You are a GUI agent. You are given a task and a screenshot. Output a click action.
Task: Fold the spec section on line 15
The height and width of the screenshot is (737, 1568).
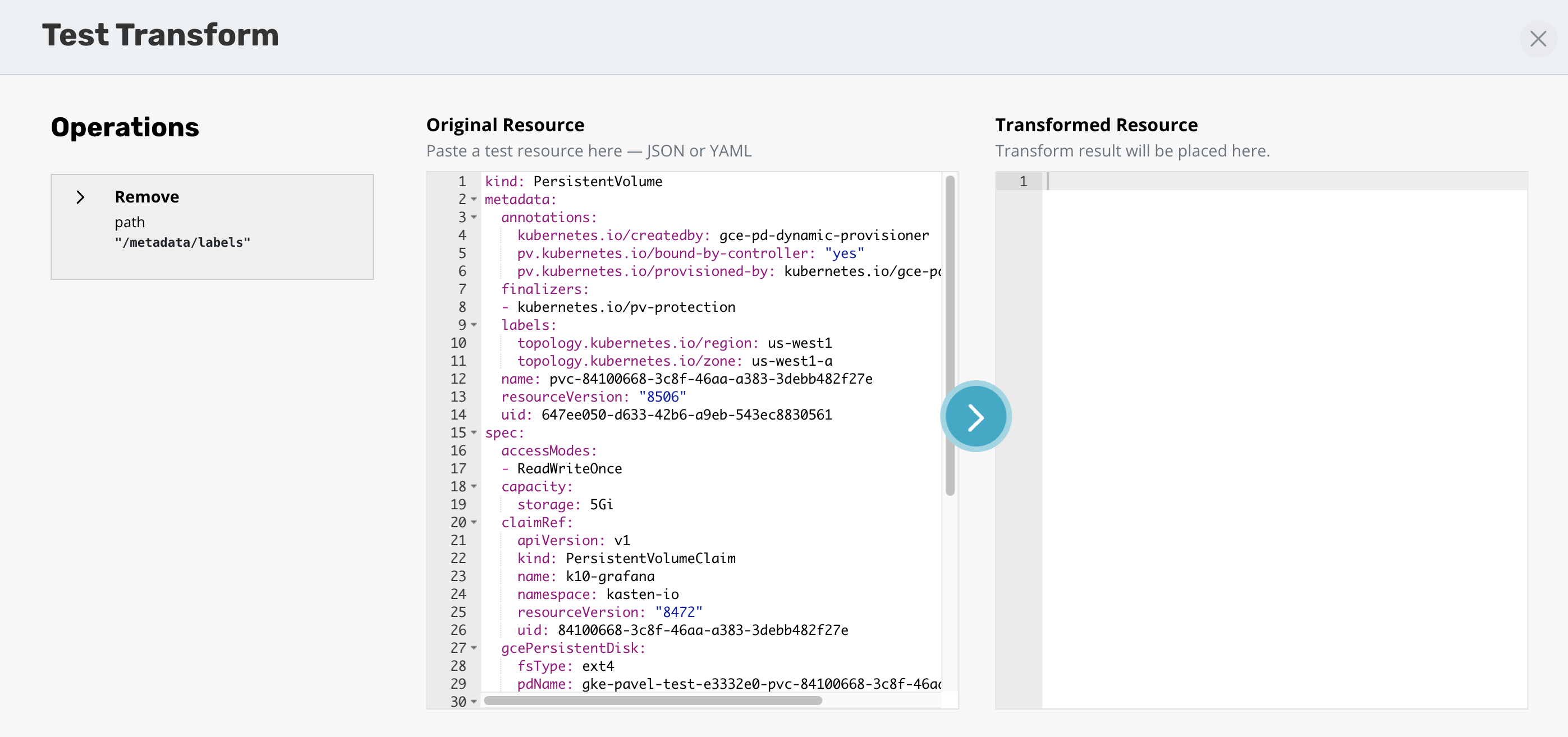(474, 432)
